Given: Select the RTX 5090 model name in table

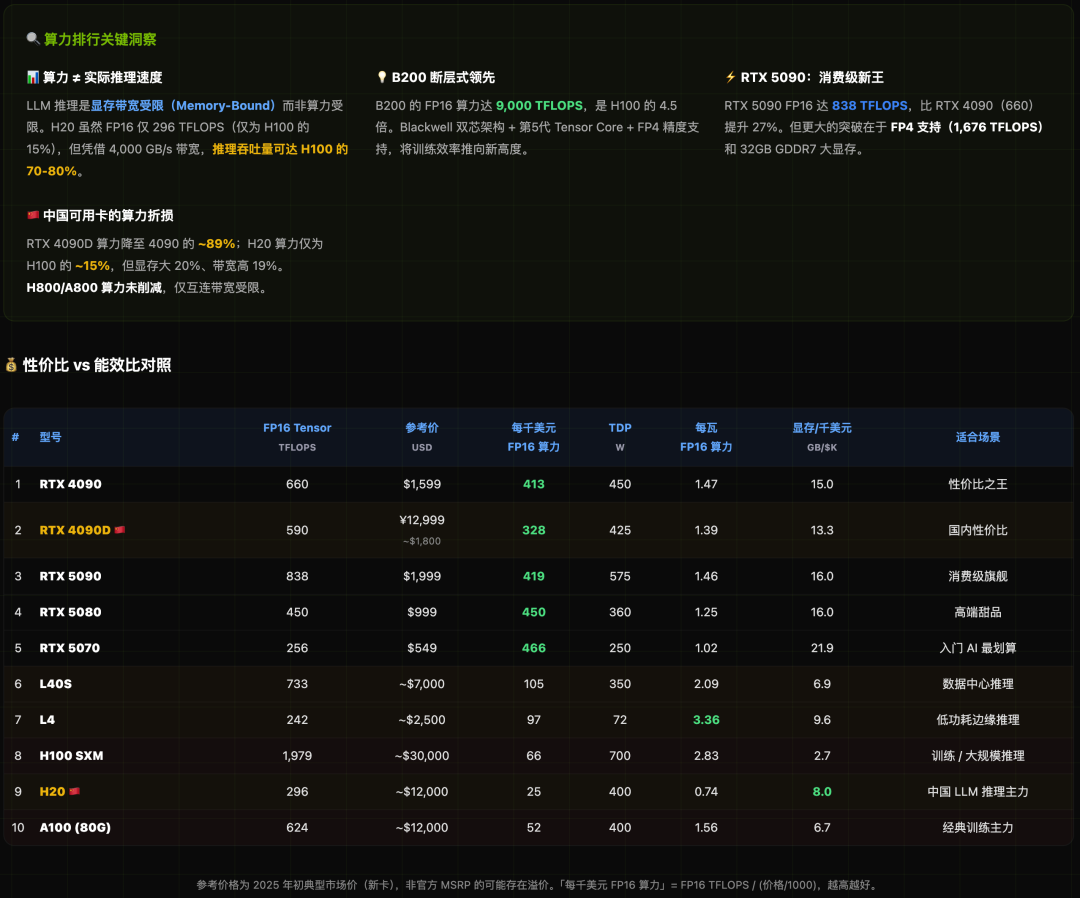Looking at the screenshot, I should coord(70,576).
